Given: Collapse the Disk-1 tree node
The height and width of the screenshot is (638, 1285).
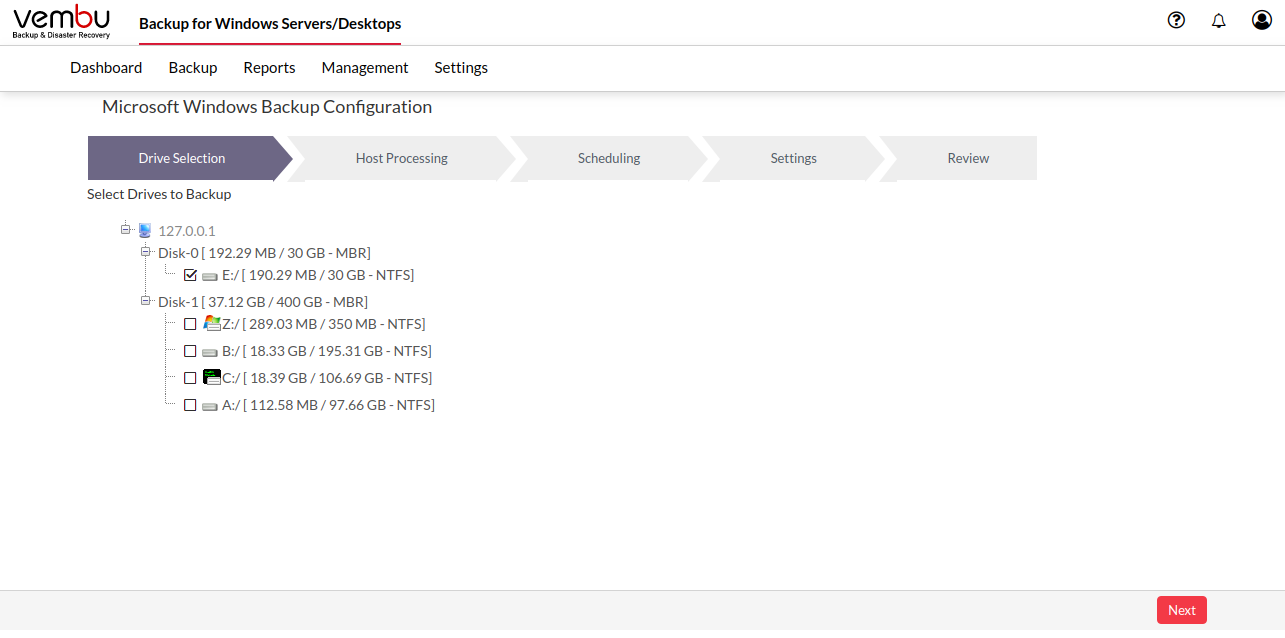Looking at the screenshot, I should [x=145, y=300].
